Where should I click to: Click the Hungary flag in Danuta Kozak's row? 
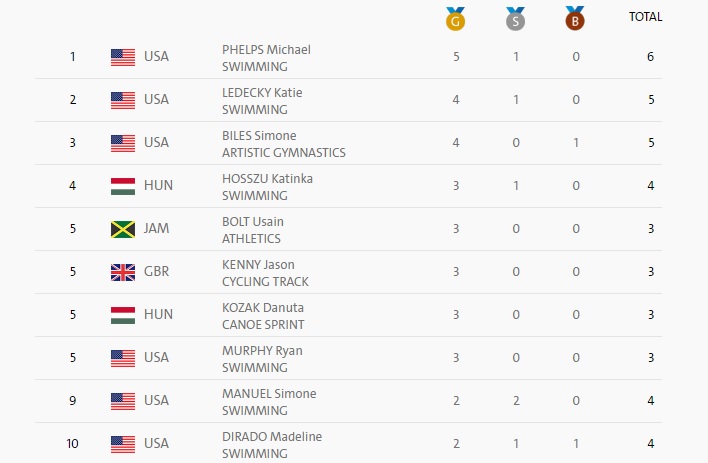pyautogui.click(x=123, y=315)
